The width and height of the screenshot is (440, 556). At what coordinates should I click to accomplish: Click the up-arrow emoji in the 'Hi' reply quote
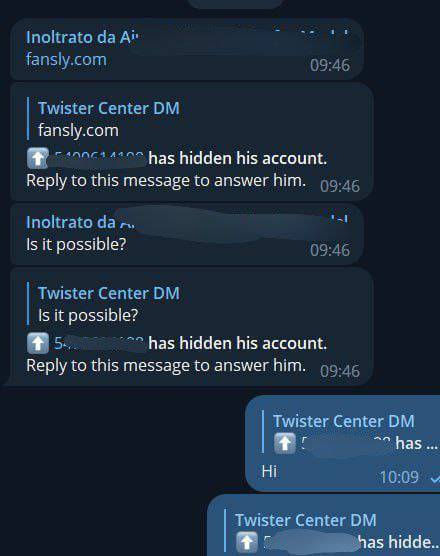click(x=285, y=443)
